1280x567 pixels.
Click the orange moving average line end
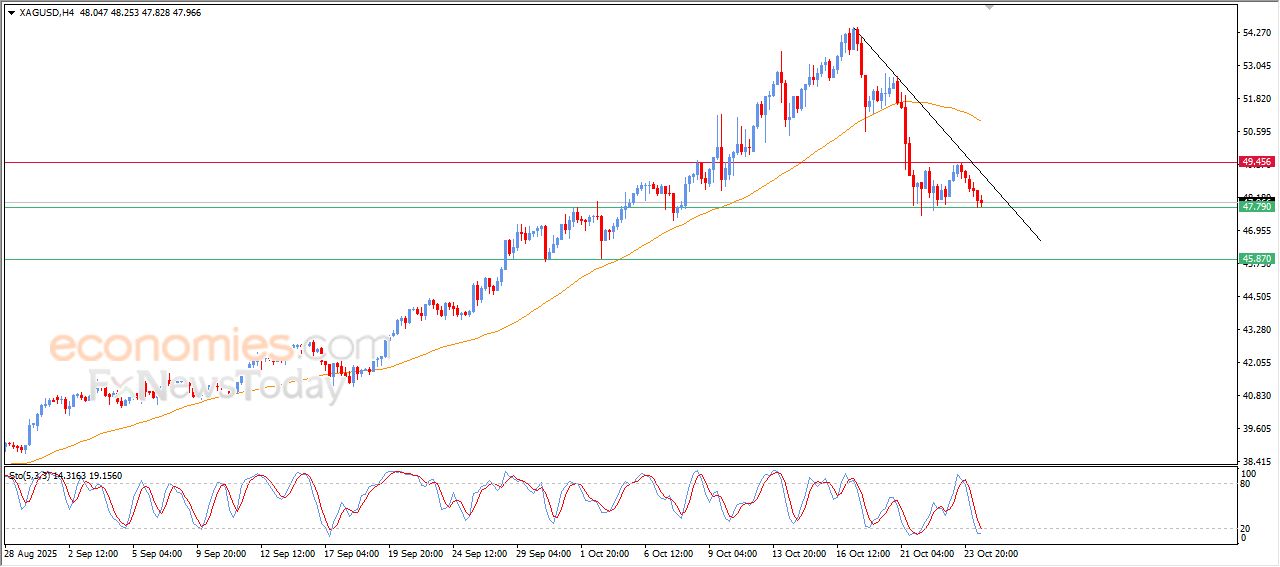coord(978,119)
